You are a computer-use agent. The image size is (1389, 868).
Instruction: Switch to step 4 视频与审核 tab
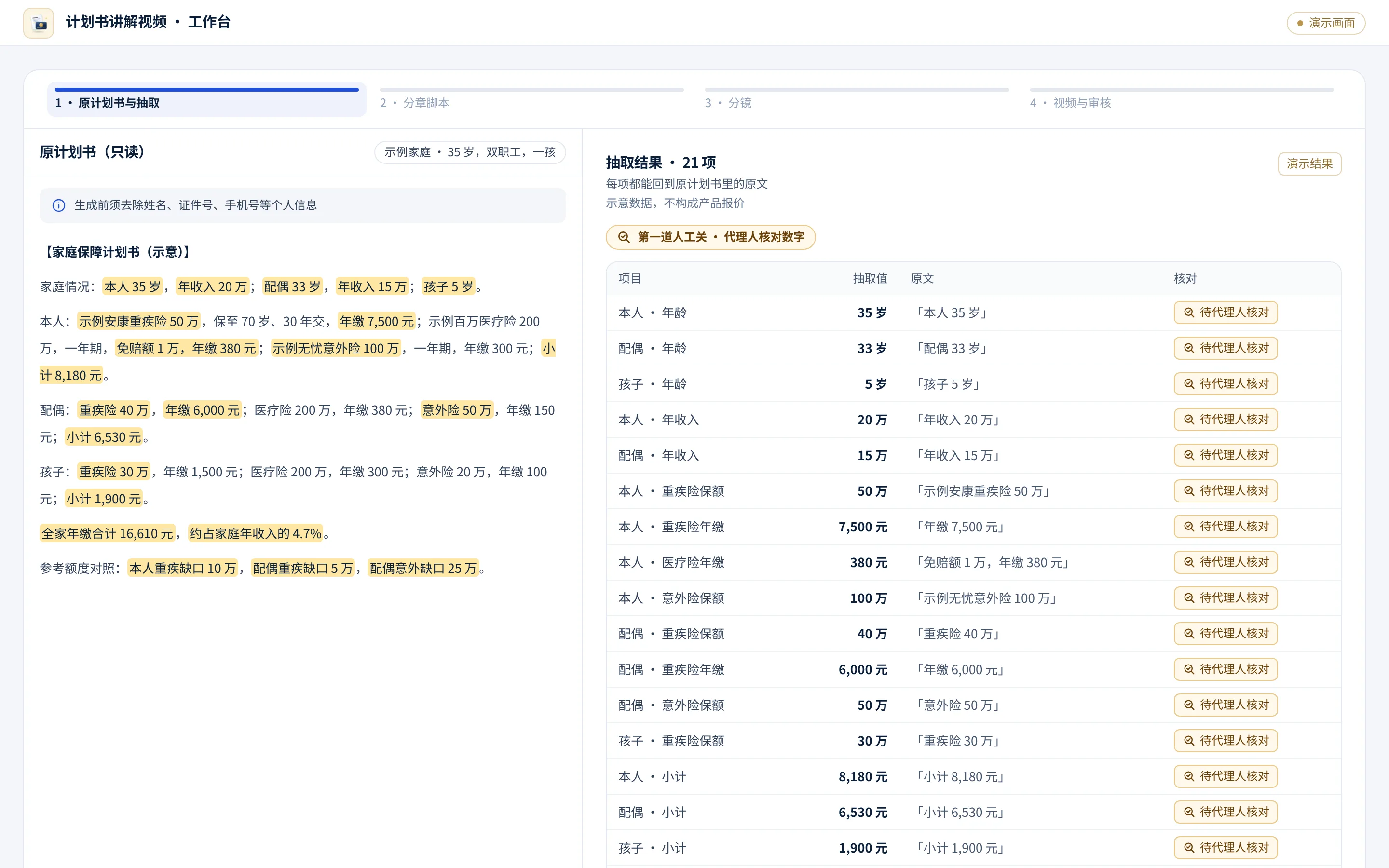1181,99
